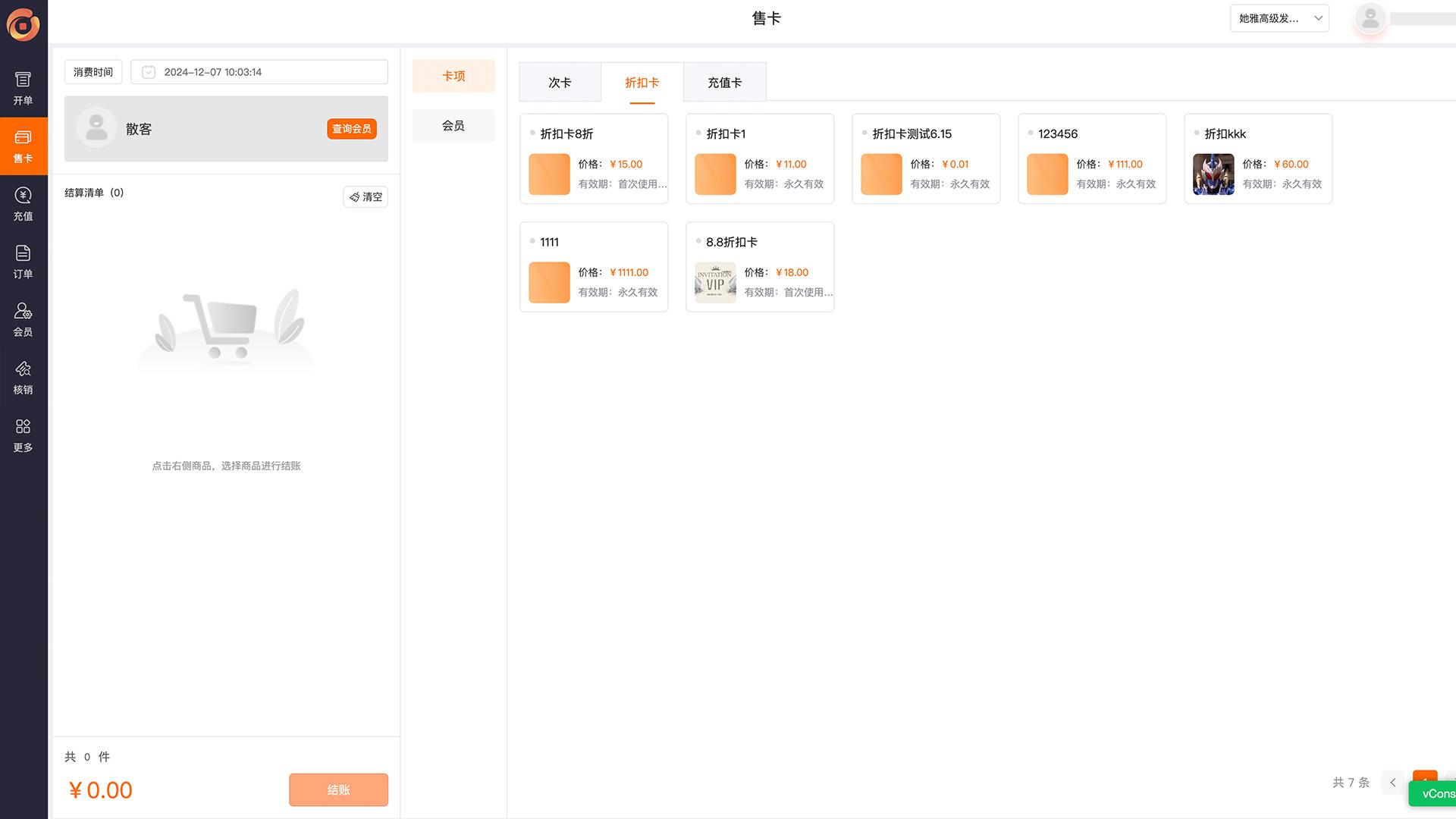Open the 开单 sidebar icon
Screen dimensions: 1456x819
(x=23, y=88)
